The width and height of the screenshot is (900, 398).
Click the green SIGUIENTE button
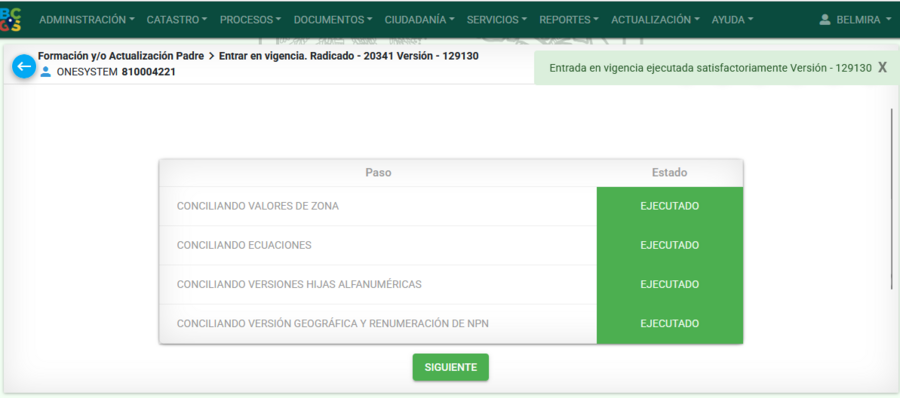pyautogui.click(x=451, y=367)
